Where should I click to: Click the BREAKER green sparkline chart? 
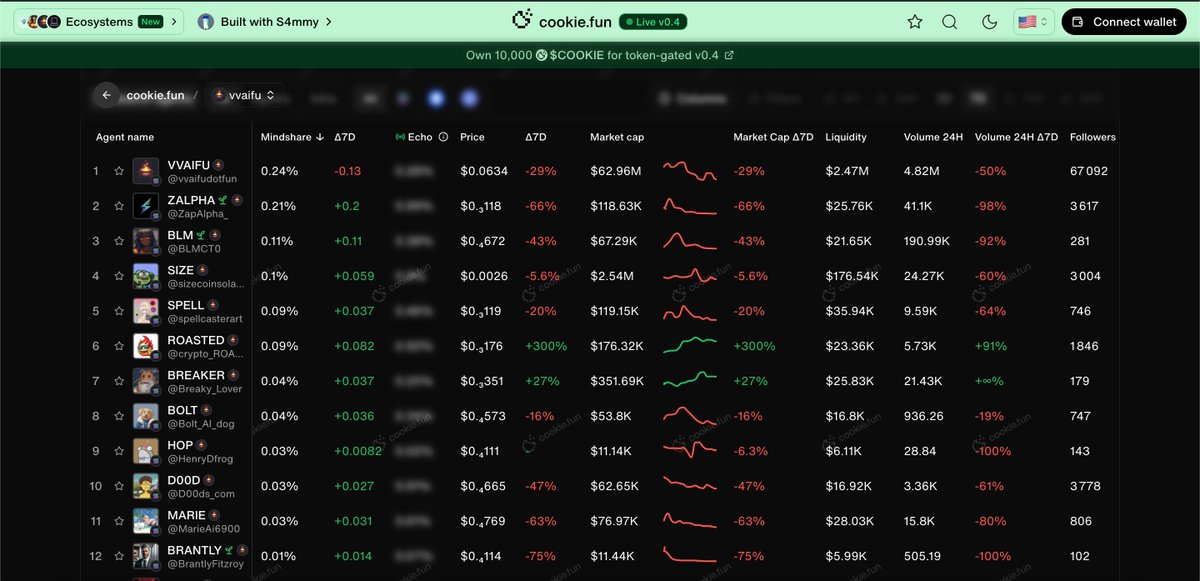point(690,380)
